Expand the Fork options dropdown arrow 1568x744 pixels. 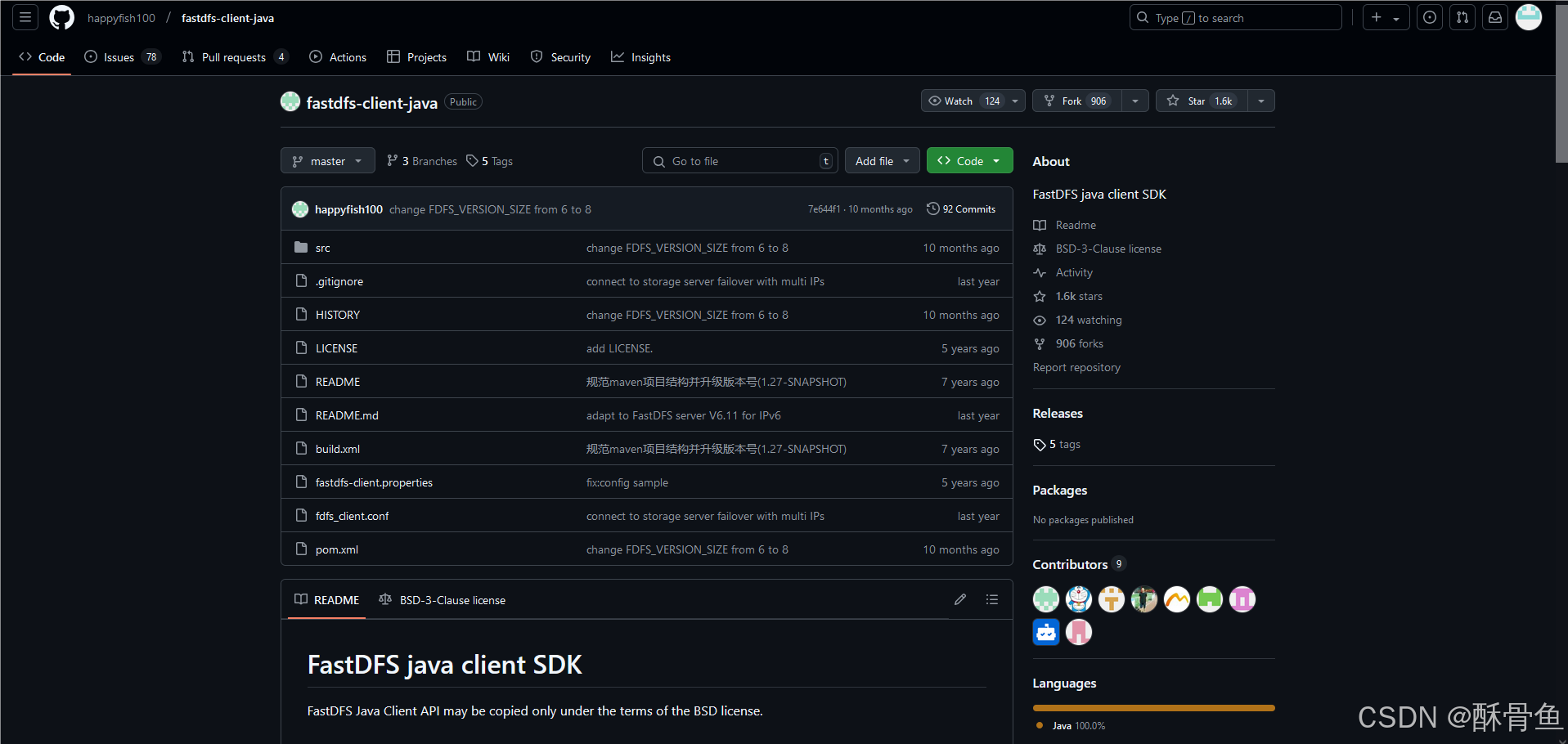click(x=1135, y=101)
